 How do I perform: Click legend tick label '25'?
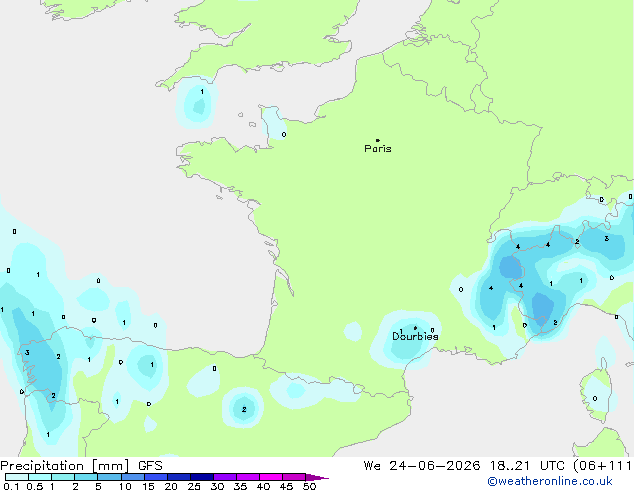point(194,486)
